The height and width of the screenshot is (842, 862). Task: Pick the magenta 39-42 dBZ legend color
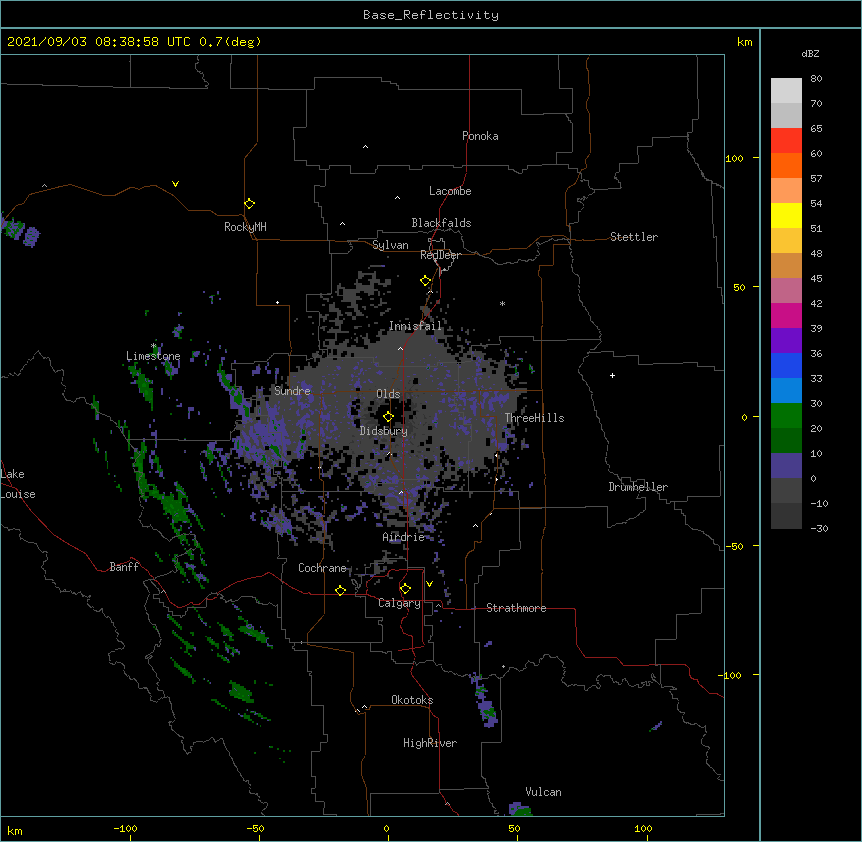(786, 315)
